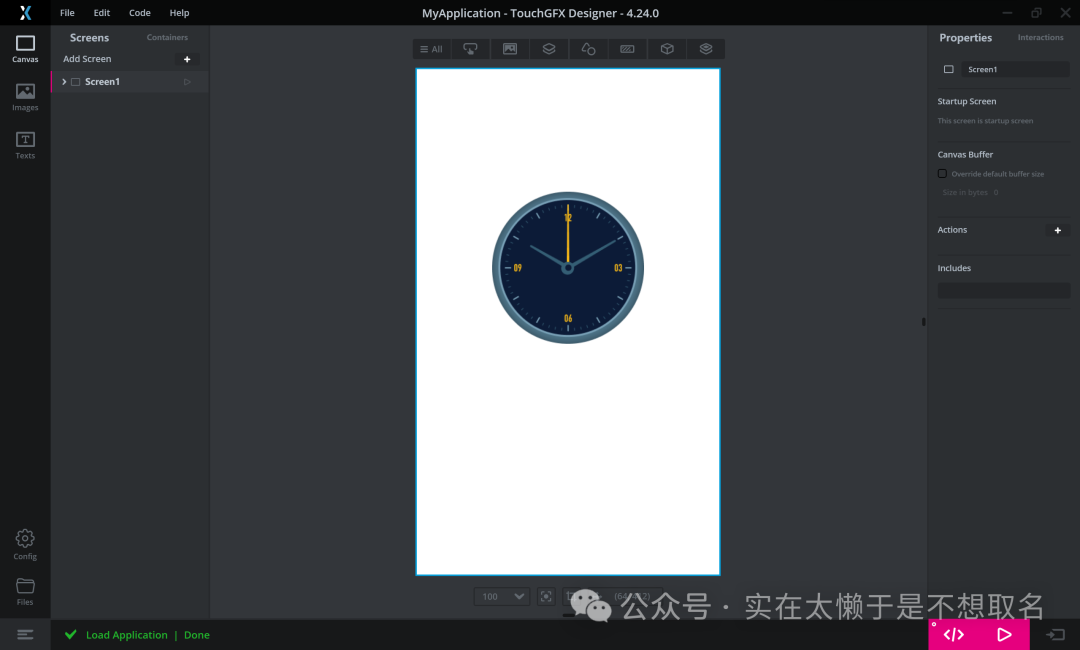This screenshot has height=650, width=1080.
Task: Switch to the Containers tab
Action: tap(167, 38)
